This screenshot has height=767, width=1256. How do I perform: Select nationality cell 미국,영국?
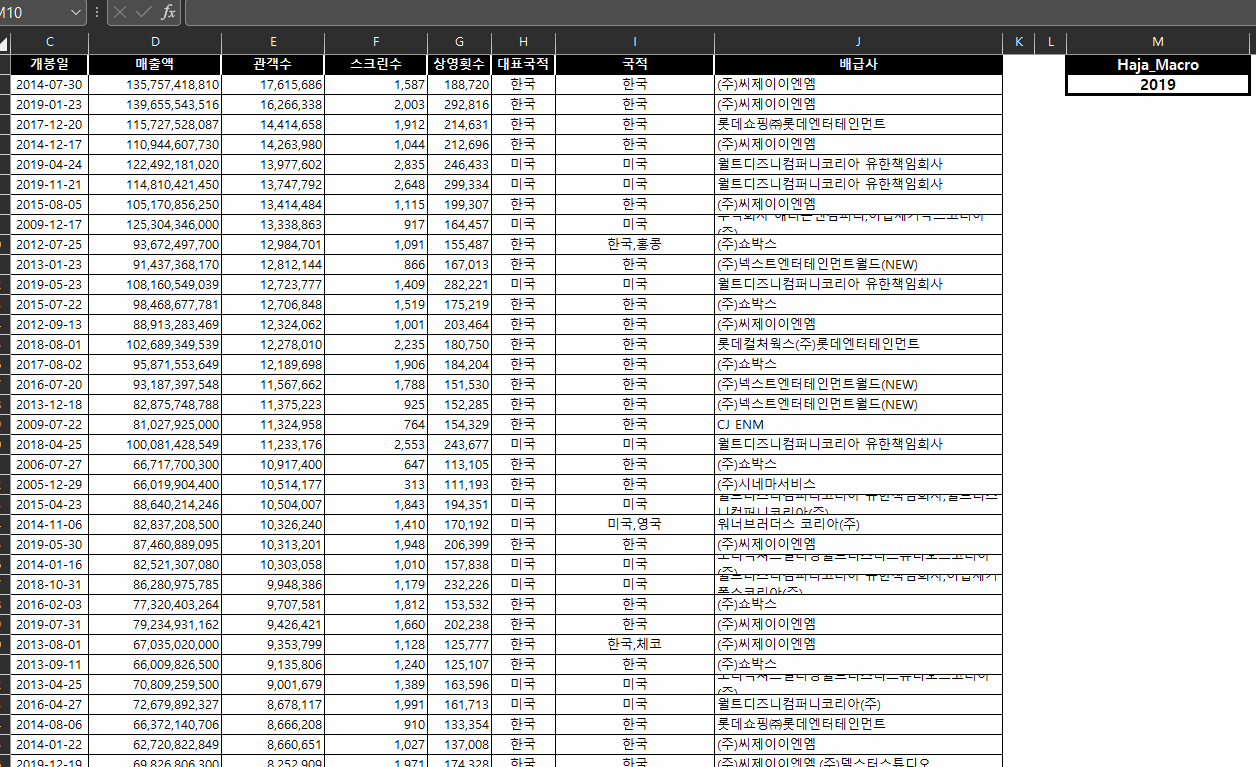click(x=635, y=524)
